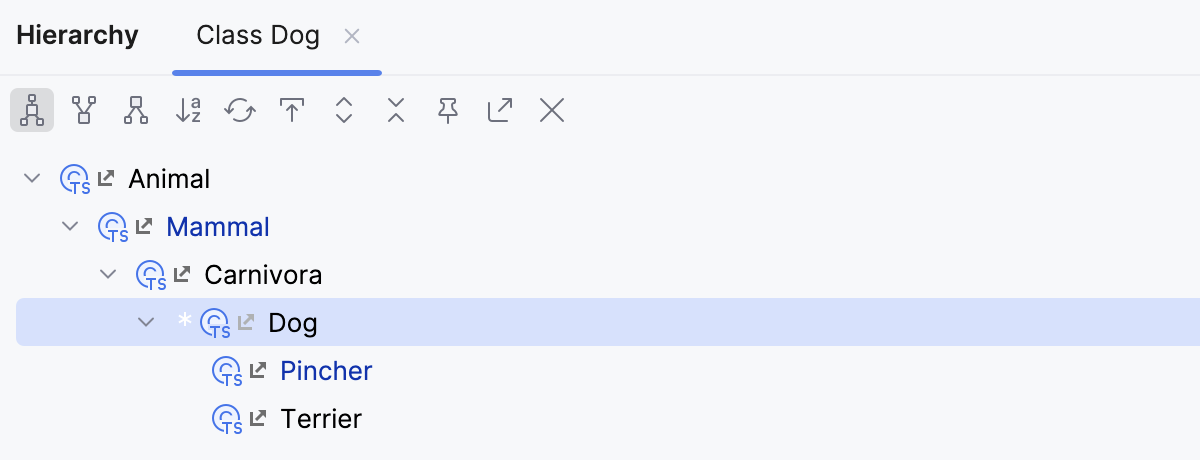
Task: Sort hierarchy nodes alphabetically
Action: pos(188,110)
